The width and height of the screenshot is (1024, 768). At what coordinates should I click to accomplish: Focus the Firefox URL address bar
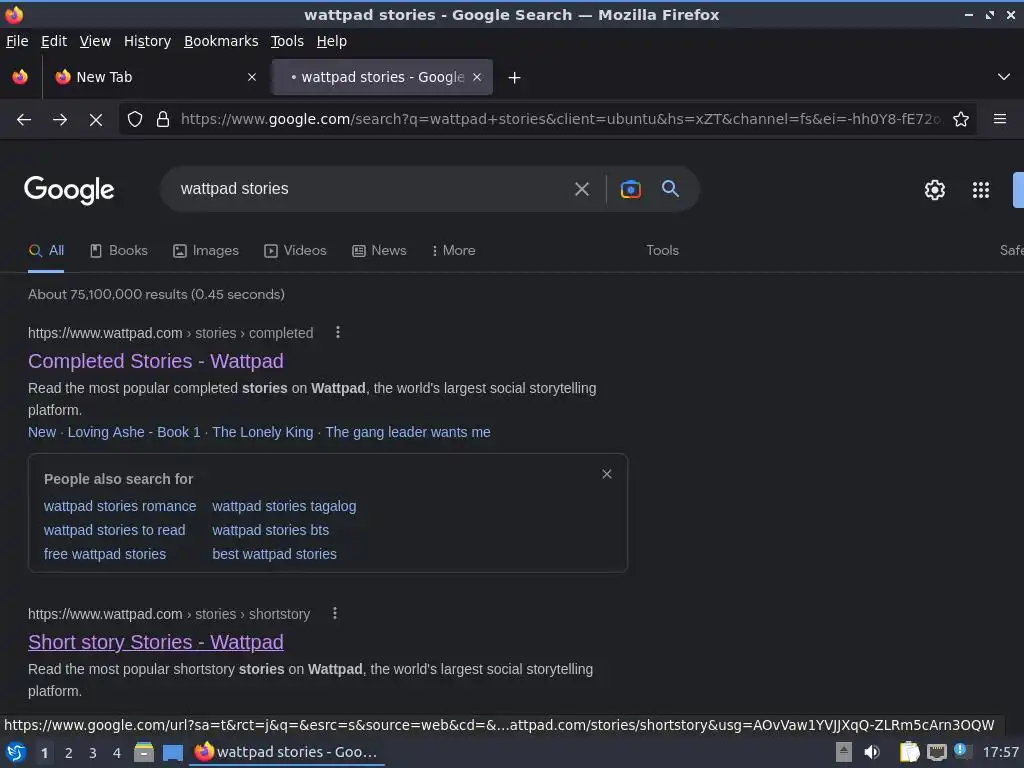560,120
